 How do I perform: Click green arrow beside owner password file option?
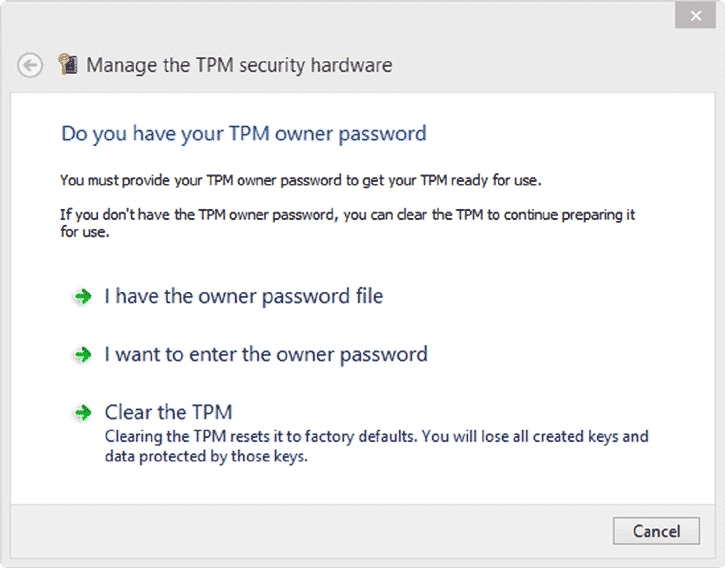82,297
